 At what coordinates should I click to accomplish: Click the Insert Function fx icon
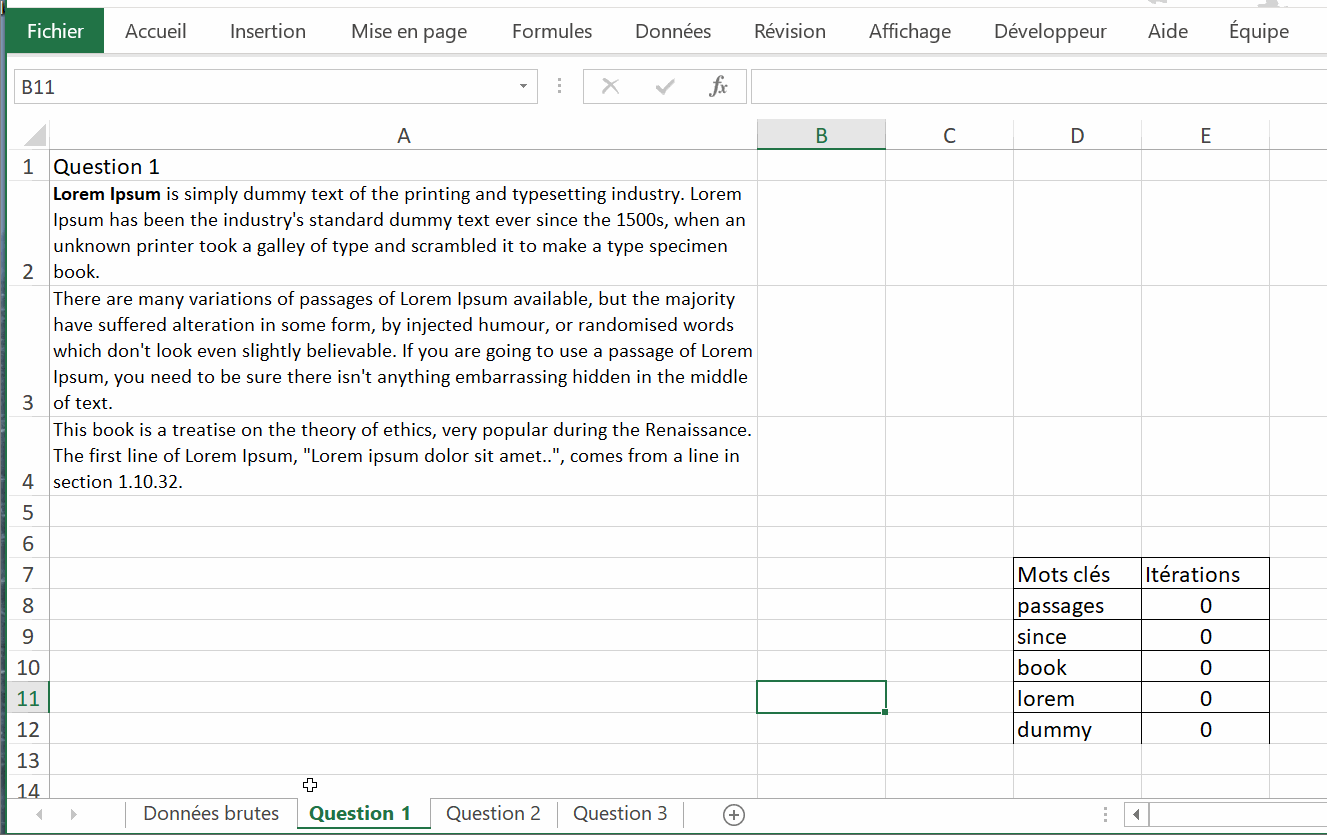pyautogui.click(x=718, y=87)
